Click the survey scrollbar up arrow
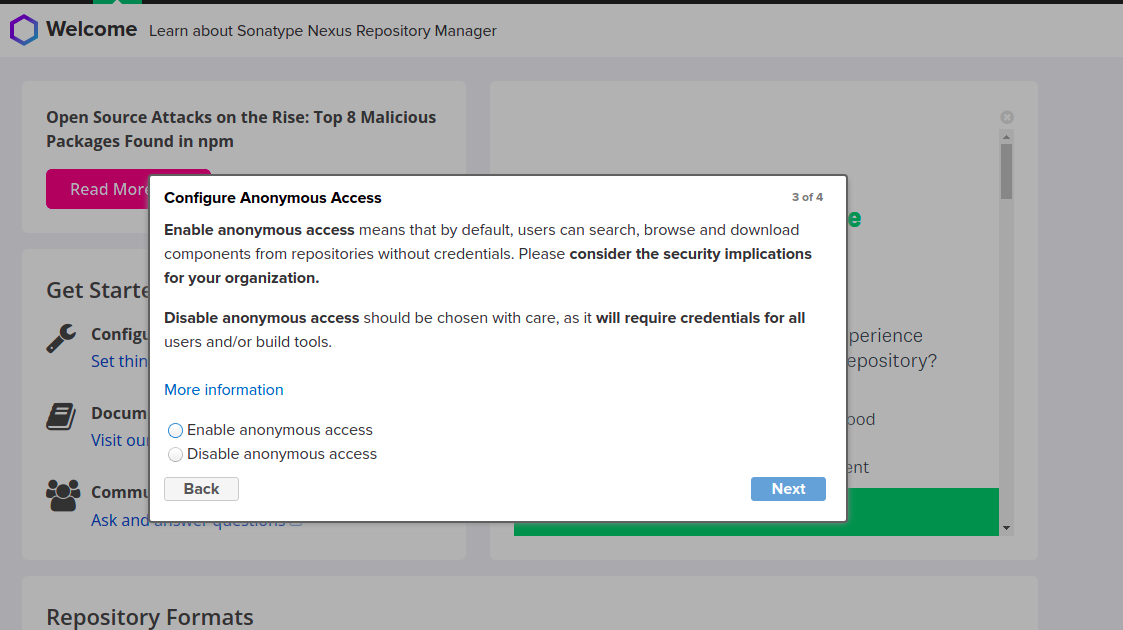1123x630 pixels. tap(1006, 137)
